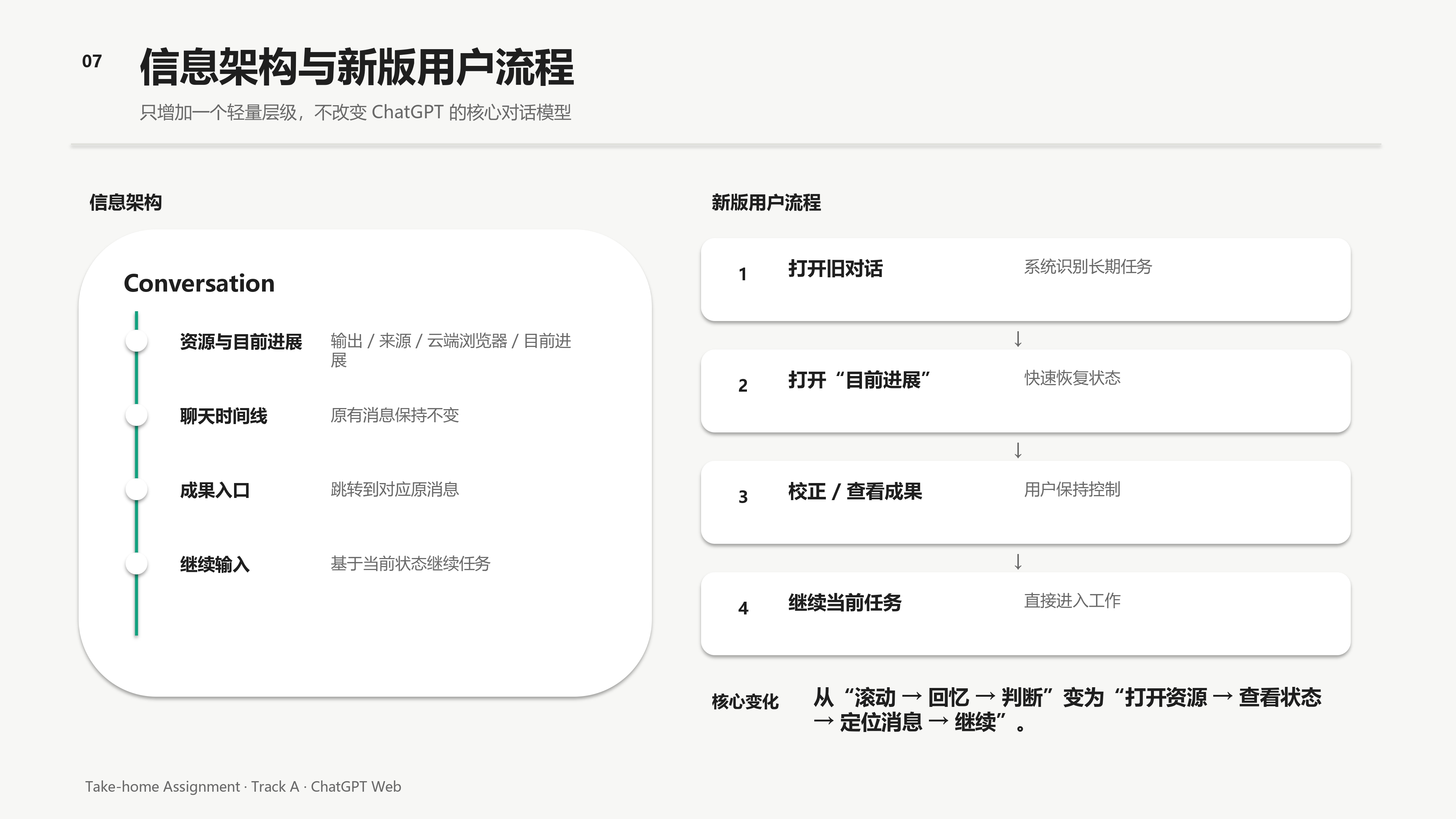Image resolution: width=1456 pixels, height=819 pixels.
Task: Click step card title 继续当前任务
Action: 844,602
